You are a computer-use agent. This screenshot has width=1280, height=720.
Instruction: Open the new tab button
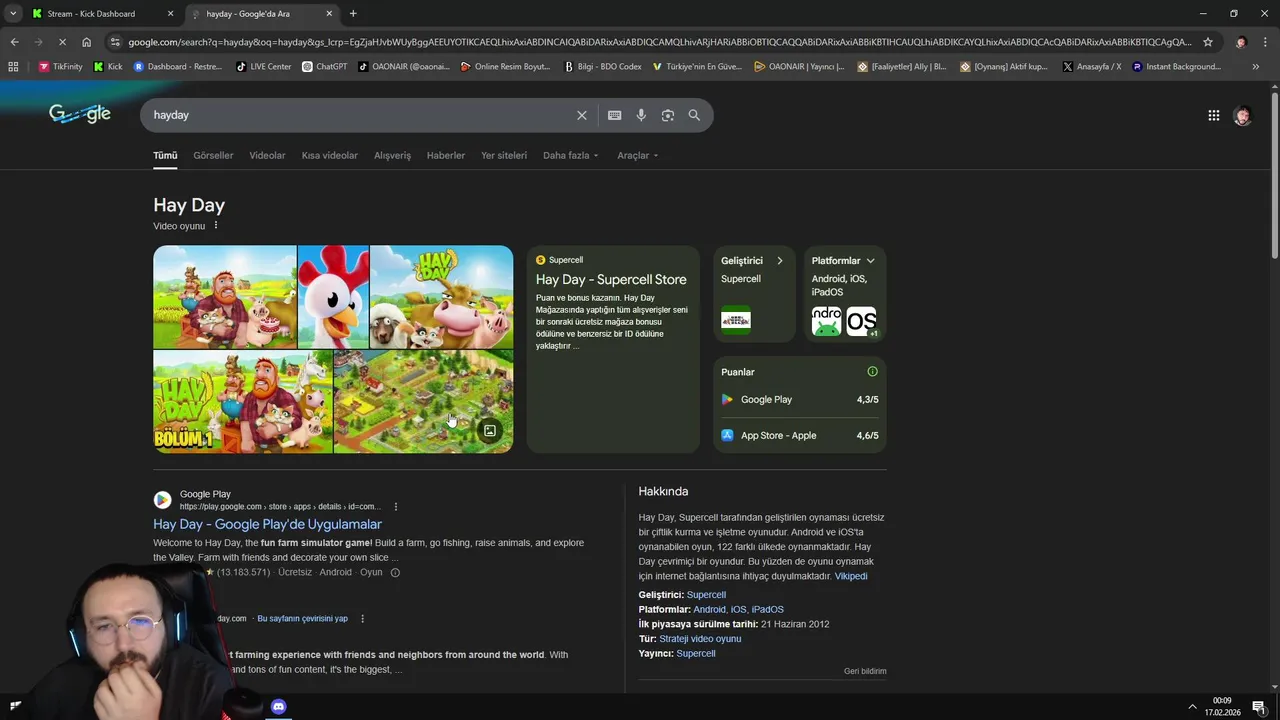click(353, 14)
